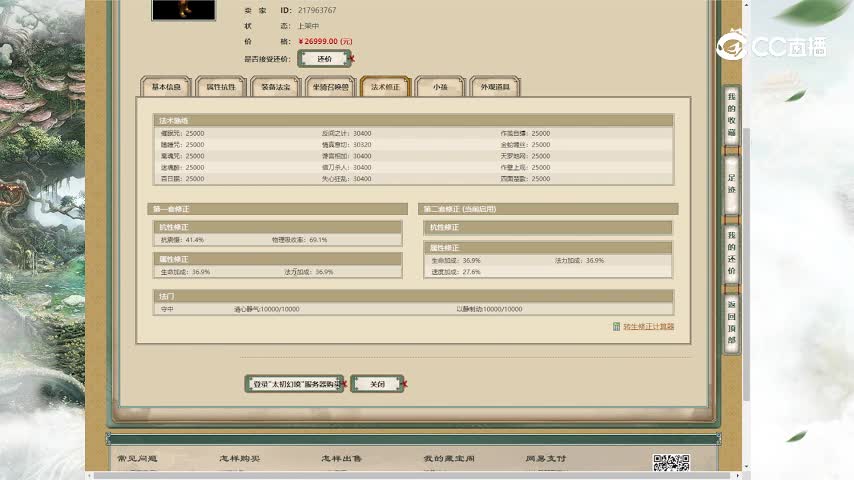Select the 法术修正 tab
The width and height of the screenshot is (854, 480).
tap(385, 87)
